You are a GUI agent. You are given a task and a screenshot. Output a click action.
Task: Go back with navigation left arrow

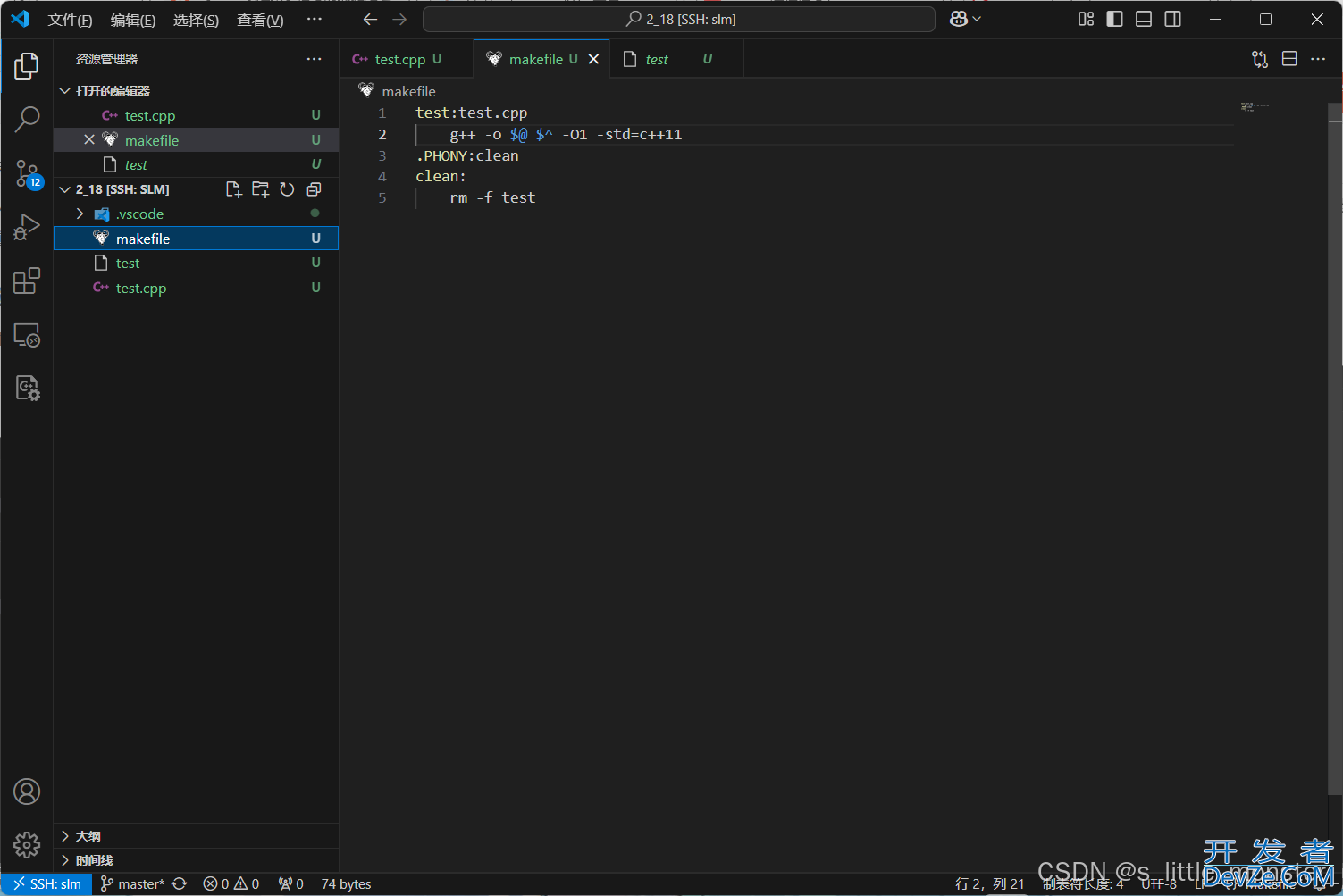pyautogui.click(x=370, y=19)
